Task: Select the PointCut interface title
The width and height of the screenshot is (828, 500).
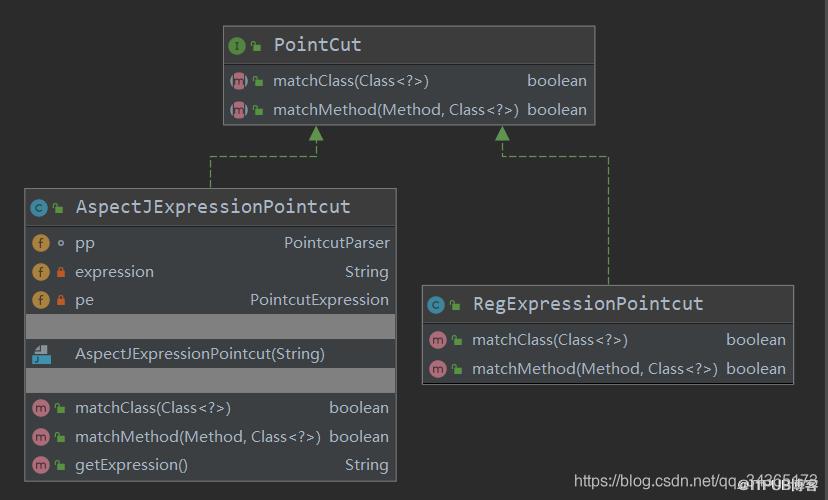Action: tap(317, 45)
